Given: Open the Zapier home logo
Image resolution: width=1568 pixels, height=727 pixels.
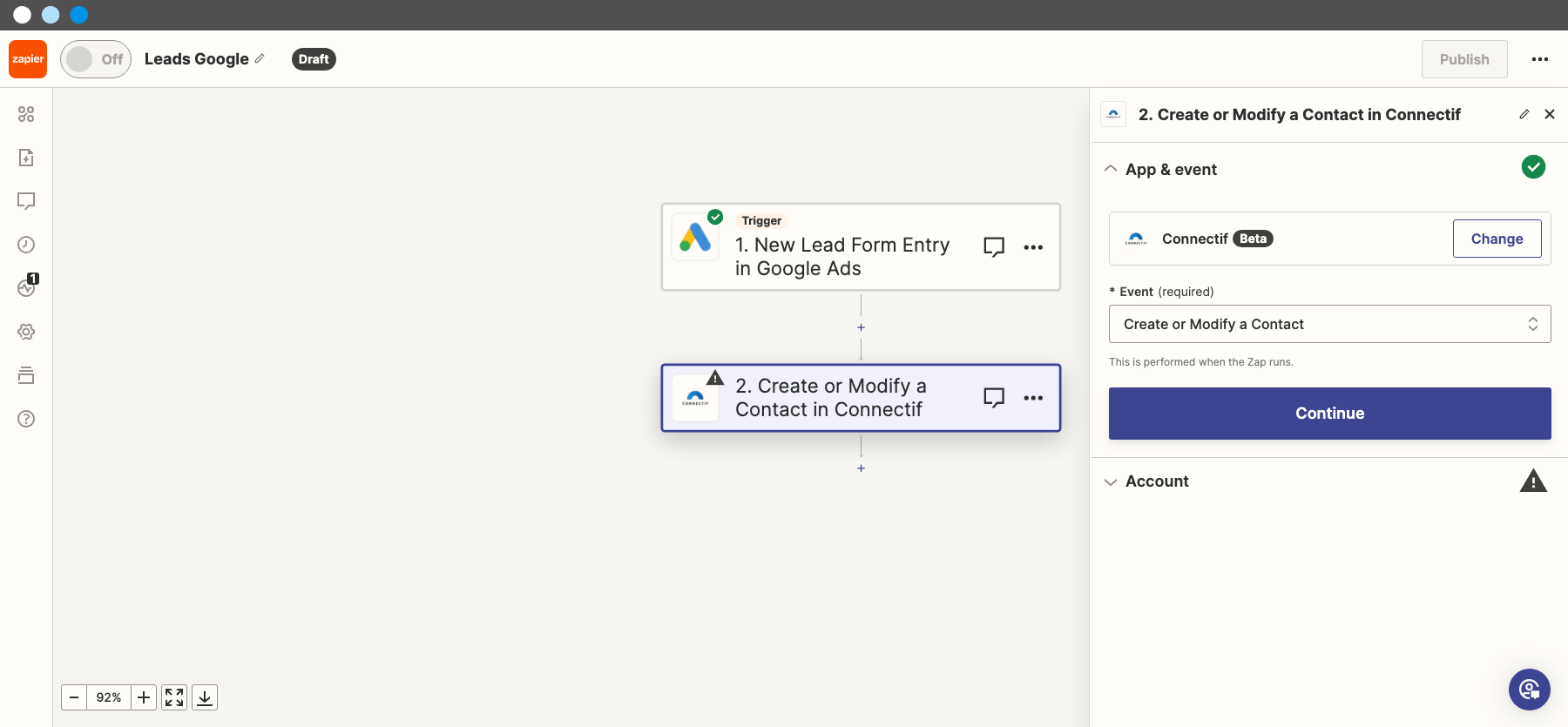Looking at the screenshot, I should 28,59.
